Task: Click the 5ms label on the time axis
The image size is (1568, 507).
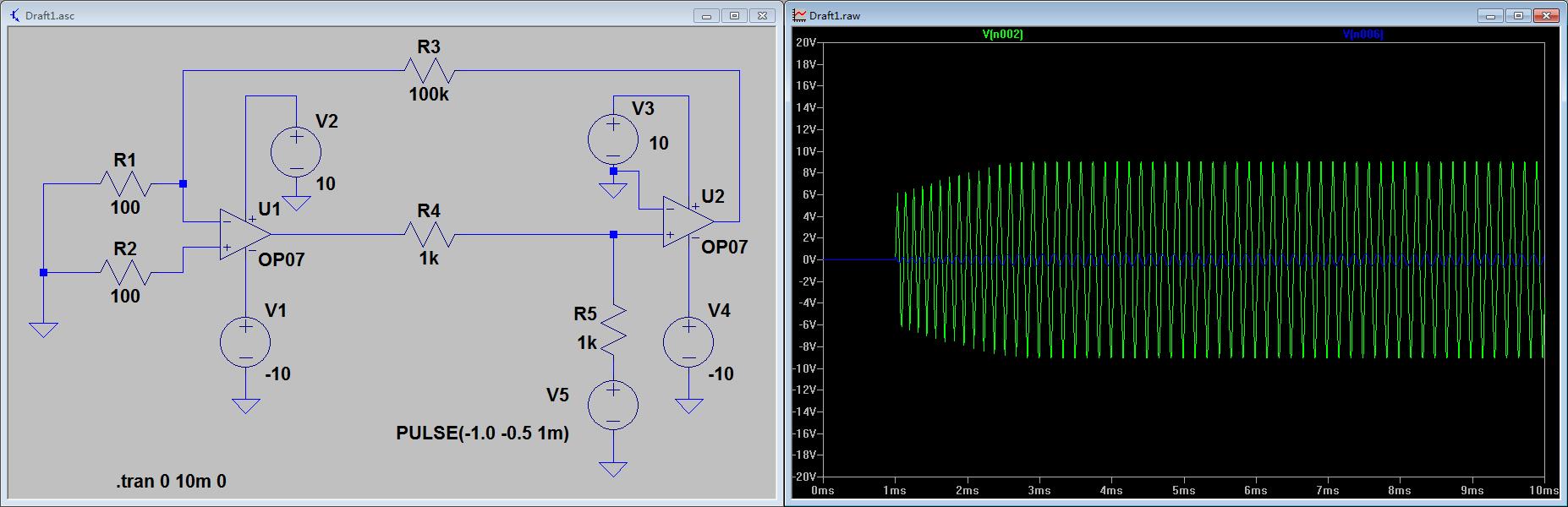Action: (x=1183, y=490)
